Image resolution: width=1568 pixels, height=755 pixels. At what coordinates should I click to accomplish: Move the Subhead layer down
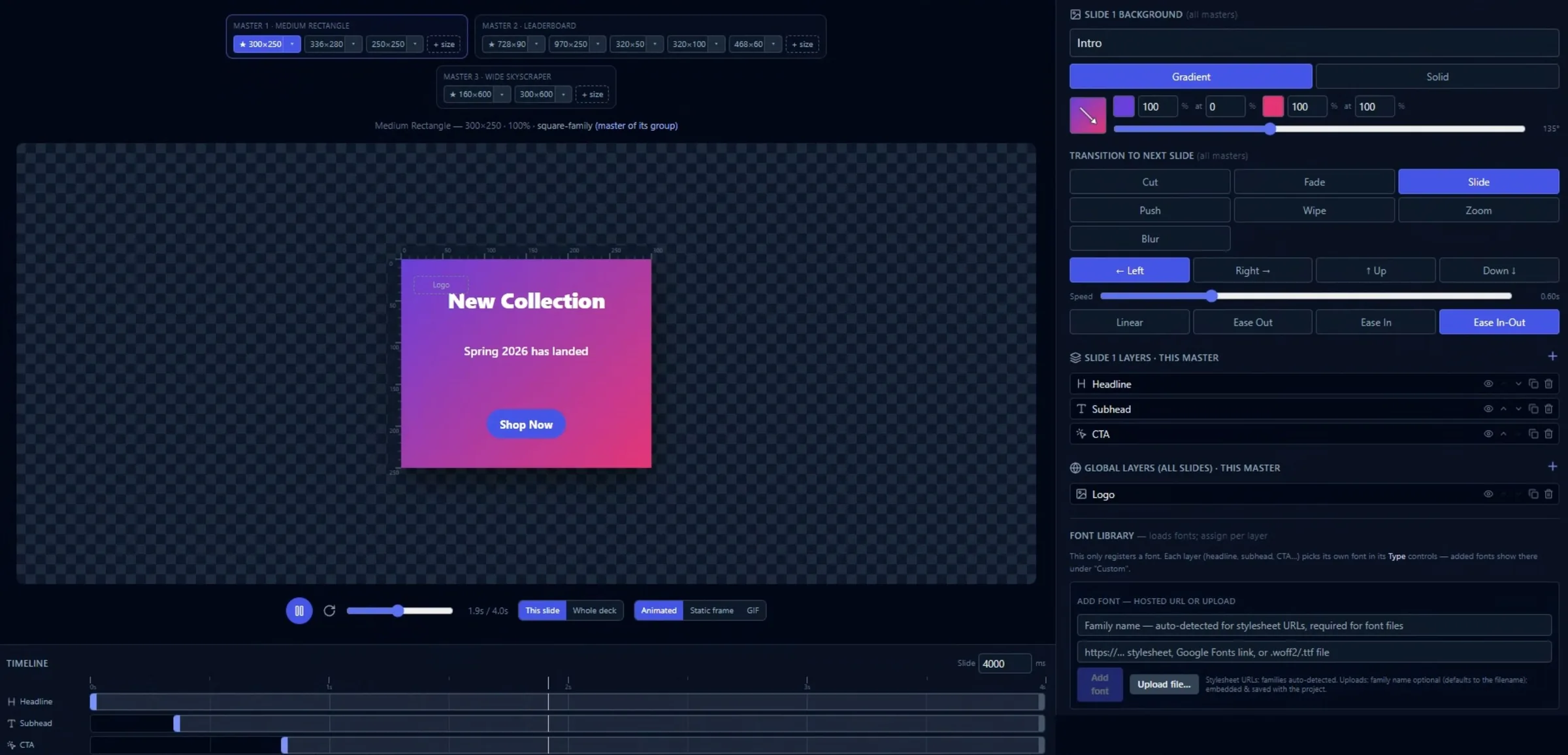[x=1518, y=409]
